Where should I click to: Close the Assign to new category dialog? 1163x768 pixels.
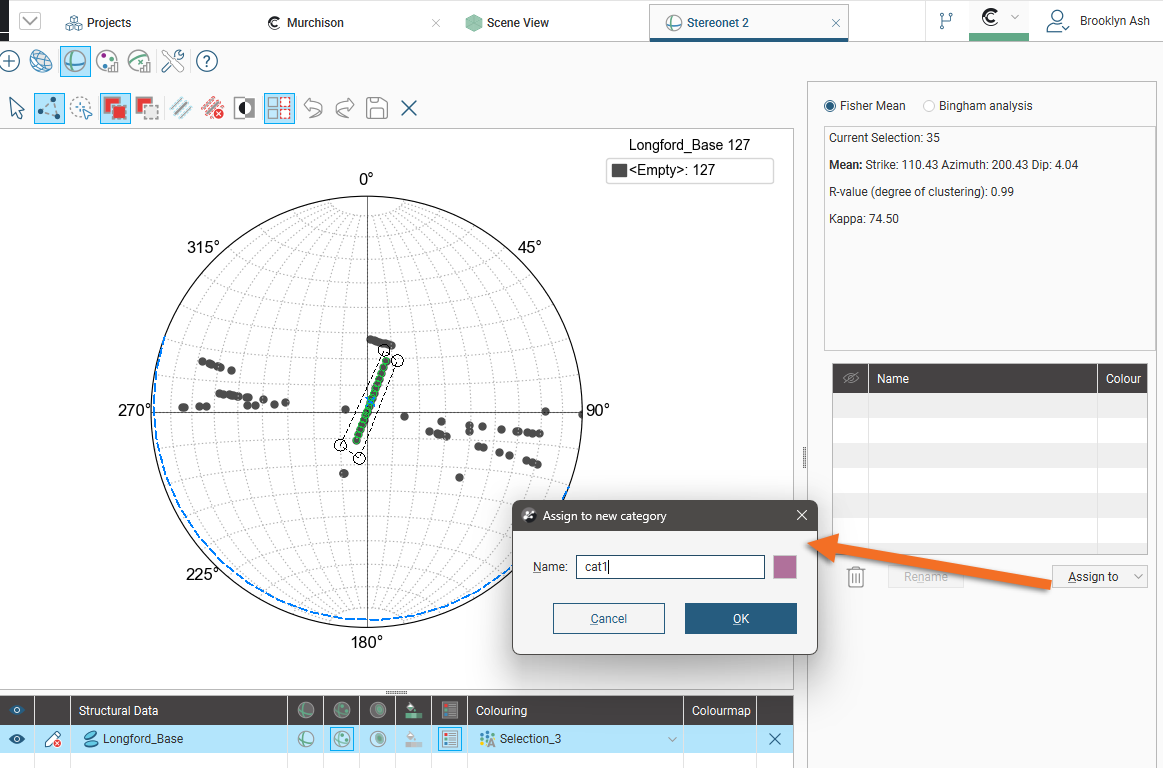[802, 516]
